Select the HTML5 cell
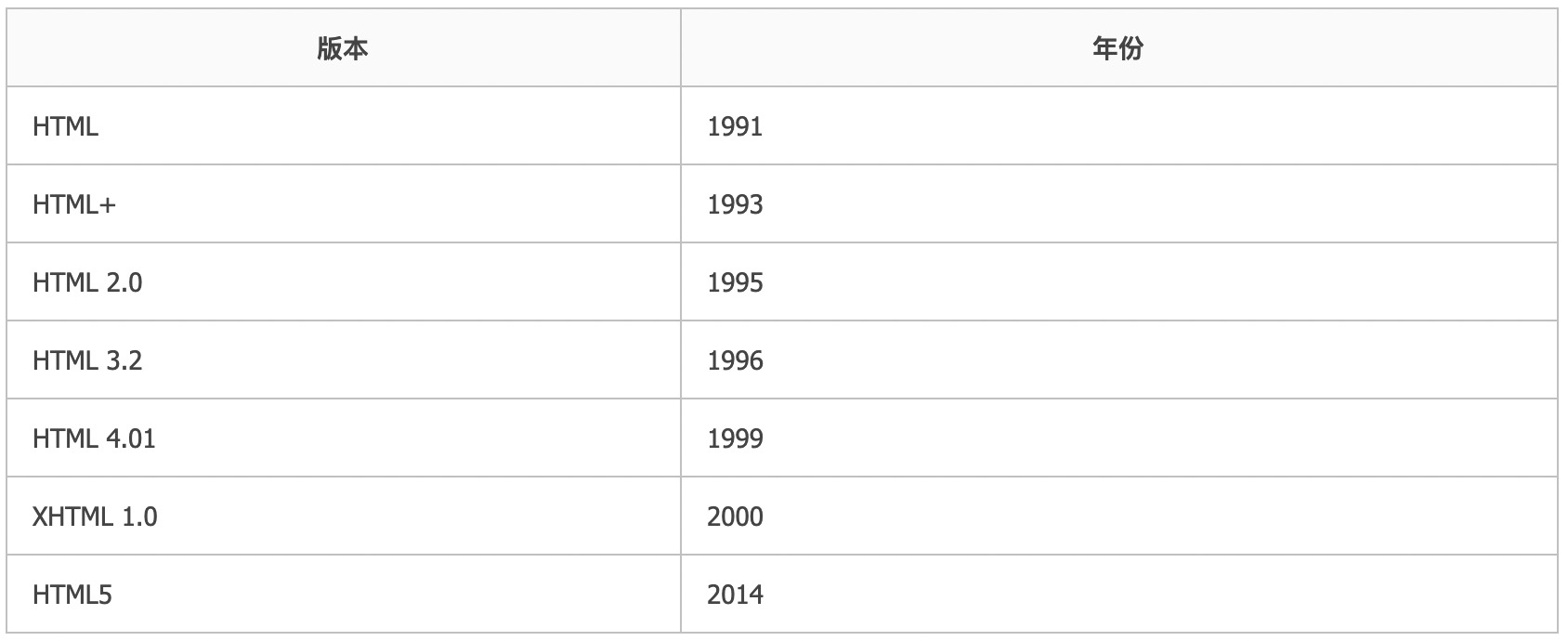This screenshot has width=1568, height=641. (x=344, y=595)
